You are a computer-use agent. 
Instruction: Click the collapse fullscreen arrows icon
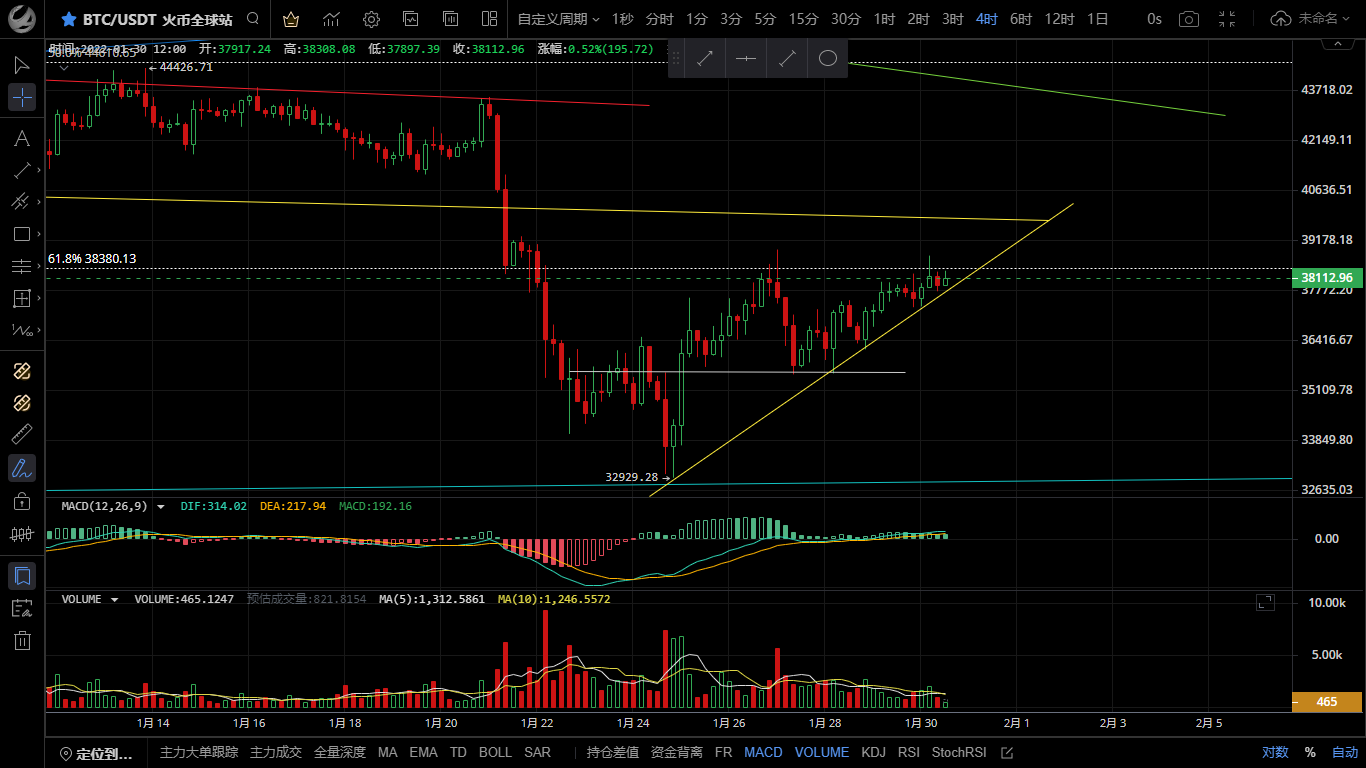1228,19
